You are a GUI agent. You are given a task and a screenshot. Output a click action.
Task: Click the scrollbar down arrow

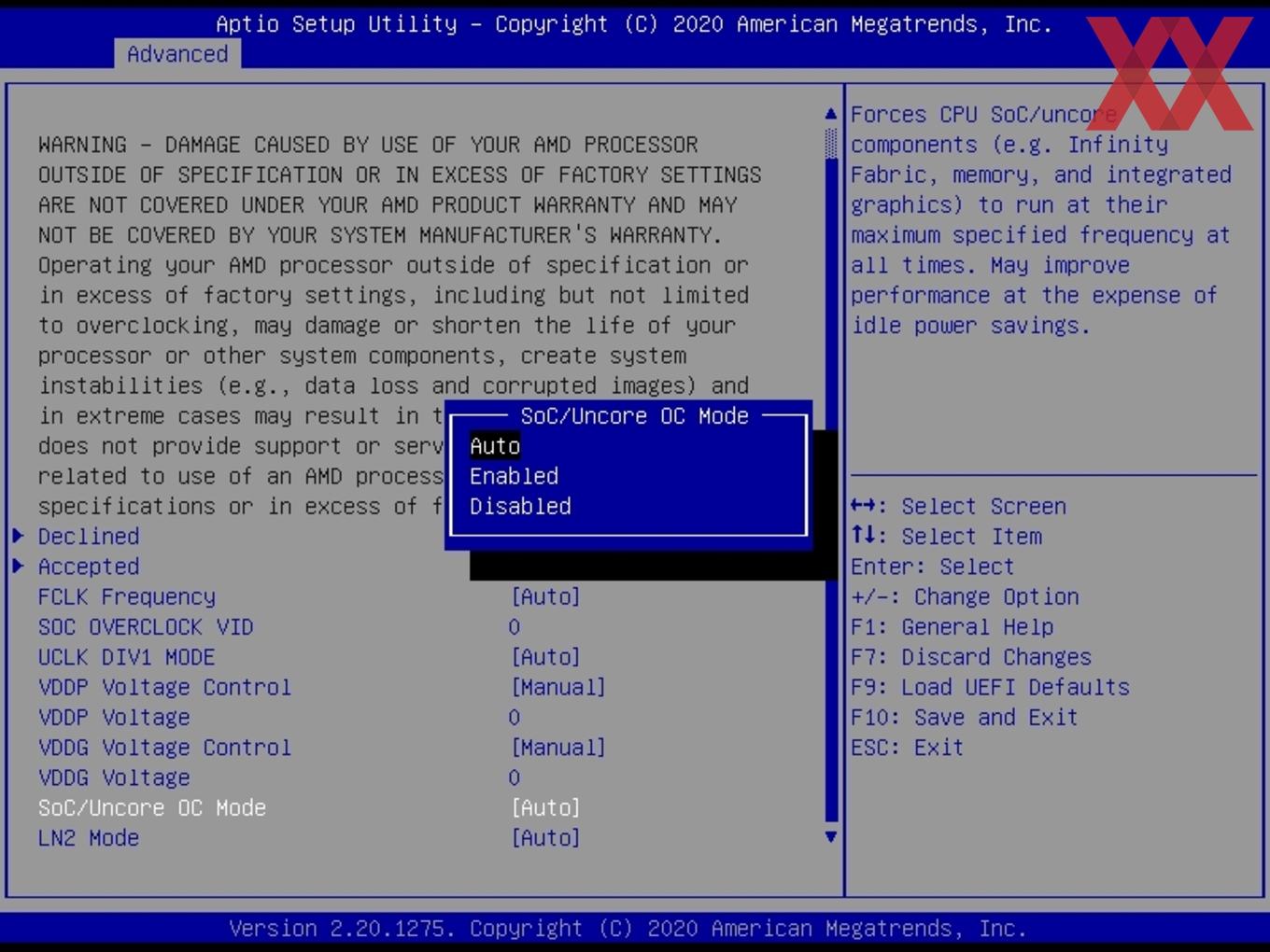(x=831, y=837)
